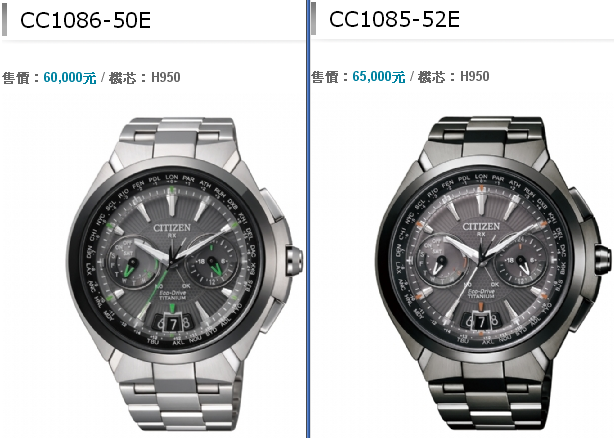Click the H950 movement label under CC1086-50E
Screen dimensions: 614x438
[166, 77]
